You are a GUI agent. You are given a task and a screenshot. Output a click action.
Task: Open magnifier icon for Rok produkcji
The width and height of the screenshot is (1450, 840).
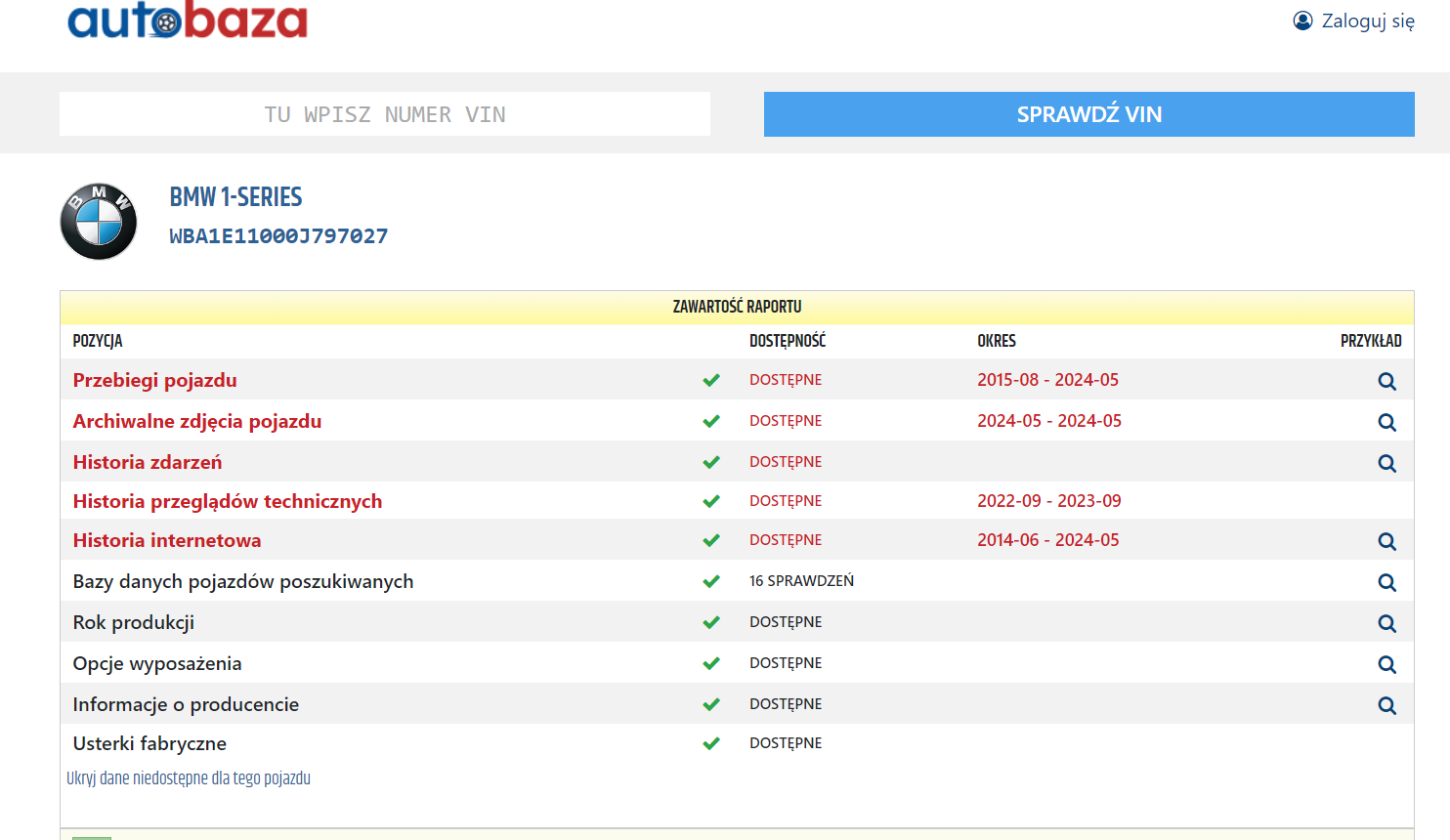[1386, 623]
